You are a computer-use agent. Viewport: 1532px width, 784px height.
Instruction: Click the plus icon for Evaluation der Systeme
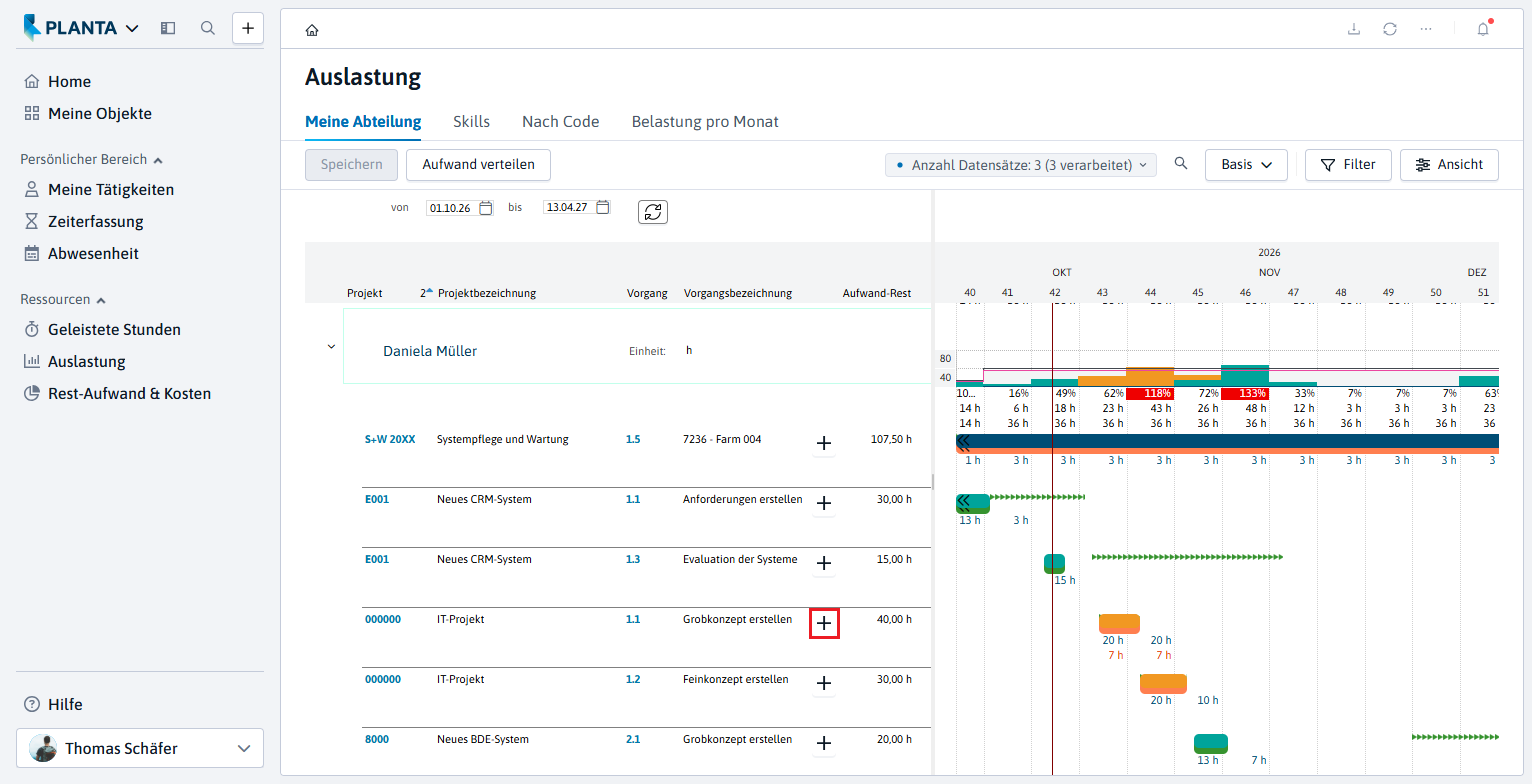[824, 563]
